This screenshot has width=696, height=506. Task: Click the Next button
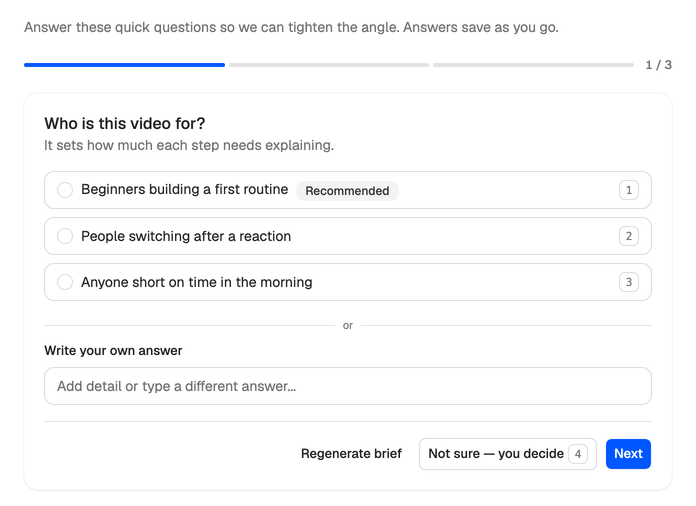click(628, 454)
